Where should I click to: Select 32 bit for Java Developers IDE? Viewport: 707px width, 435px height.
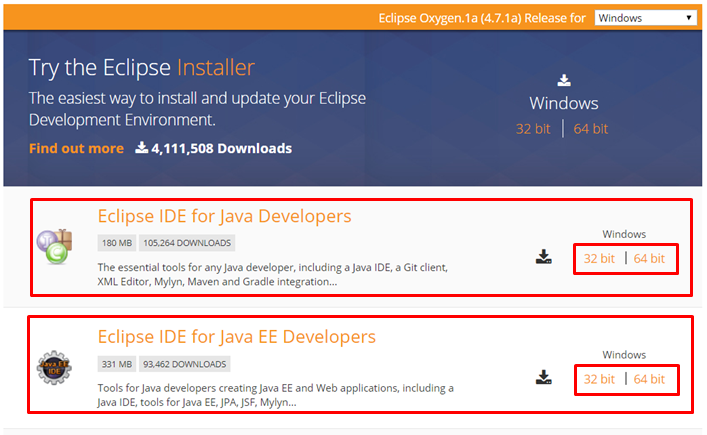(599, 259)
